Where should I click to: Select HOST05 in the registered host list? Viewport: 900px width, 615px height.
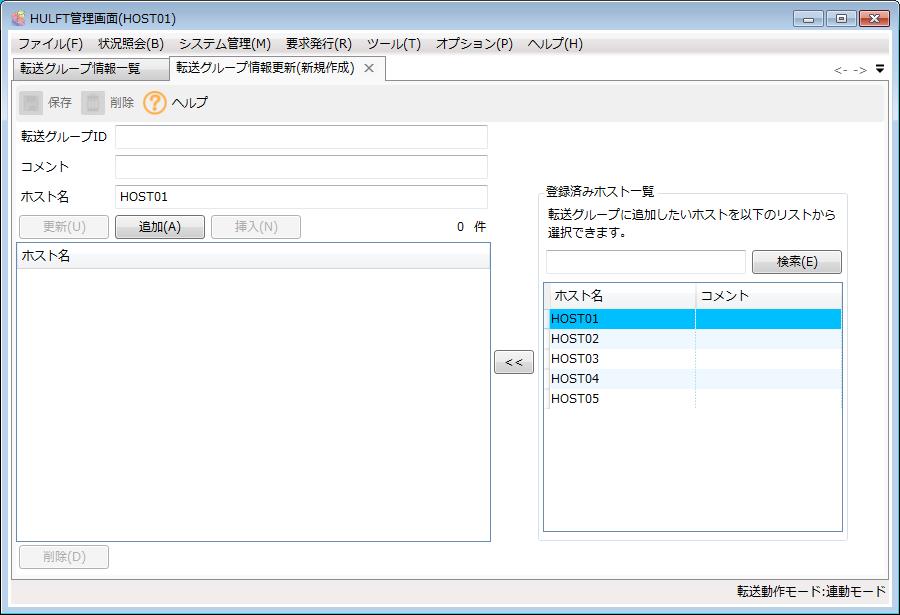coord(695,399)
